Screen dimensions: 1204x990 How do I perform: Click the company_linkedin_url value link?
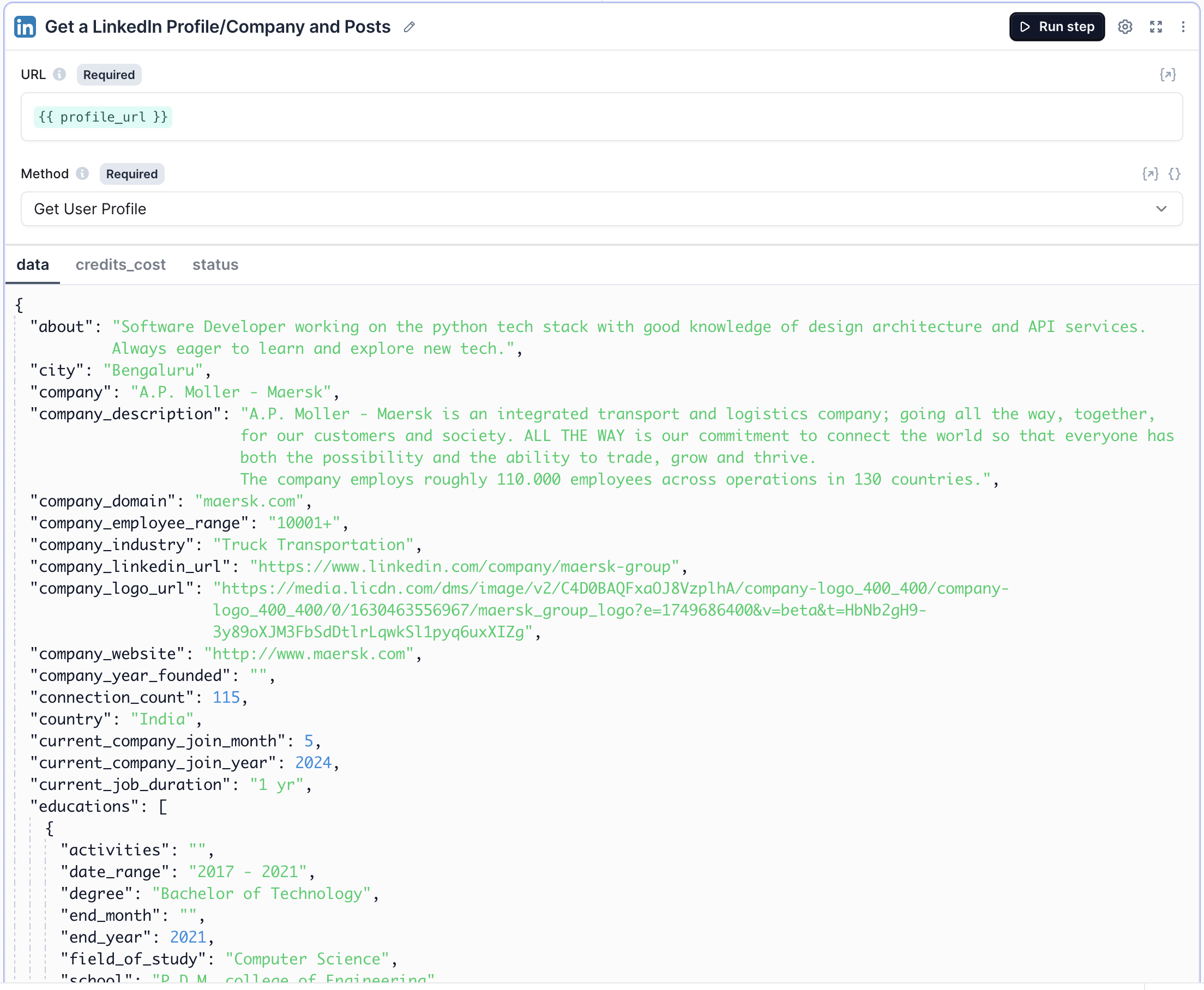[464, 566]
